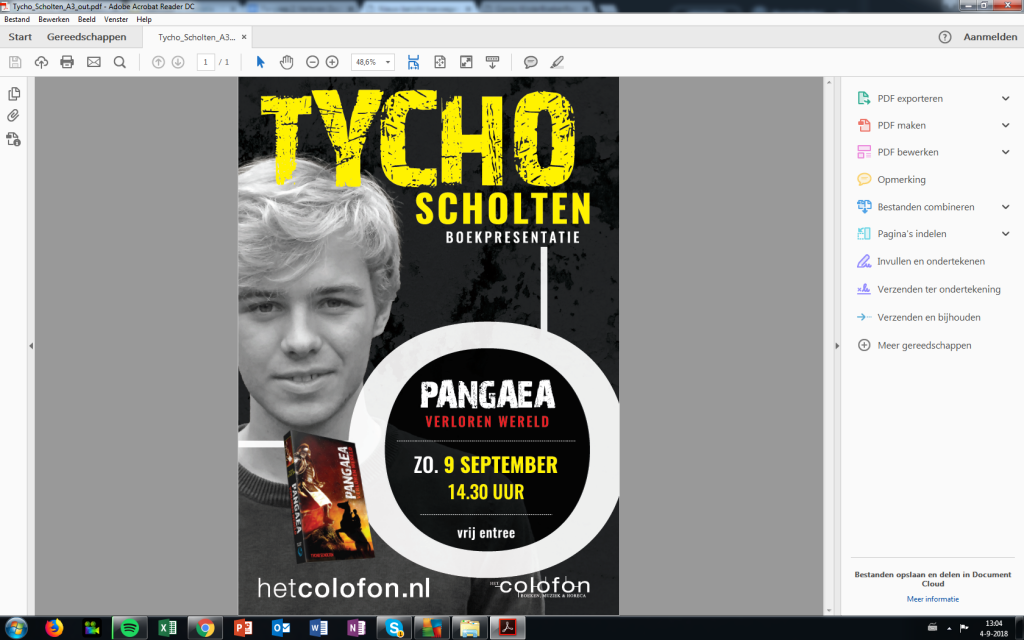Open Skype from the taskbar

[x=394, y=628]
